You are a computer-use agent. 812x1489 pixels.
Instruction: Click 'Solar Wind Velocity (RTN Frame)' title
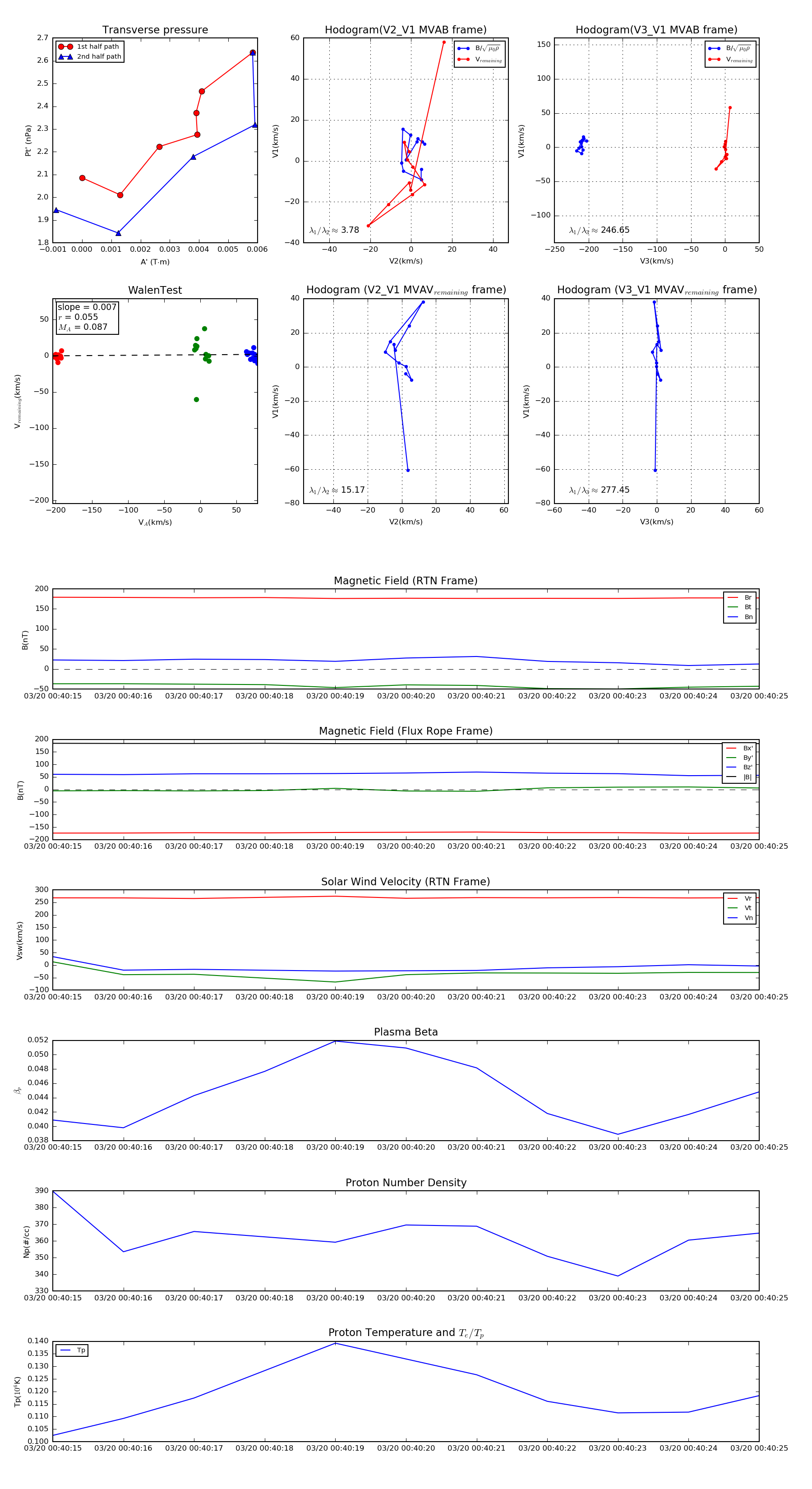click(x=406, y=882)
